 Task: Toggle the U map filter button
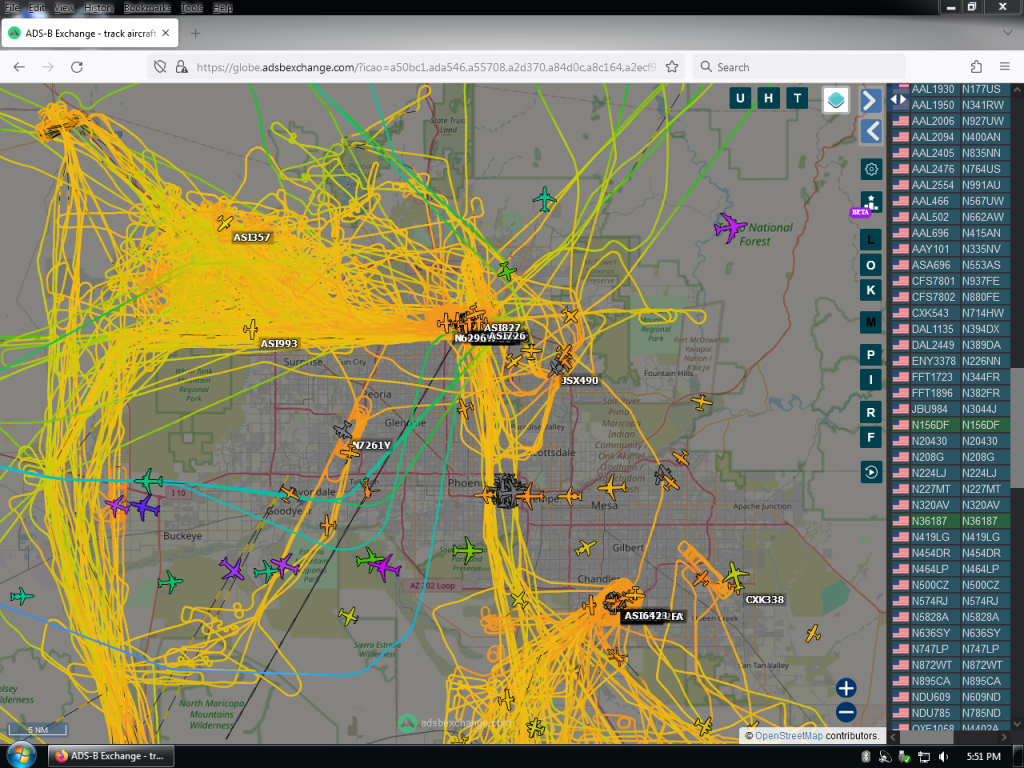pos(740,99)
